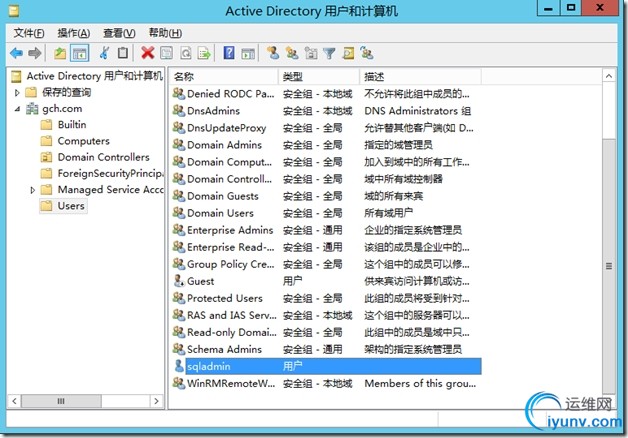Go up one level folder icon

point(60,53)
